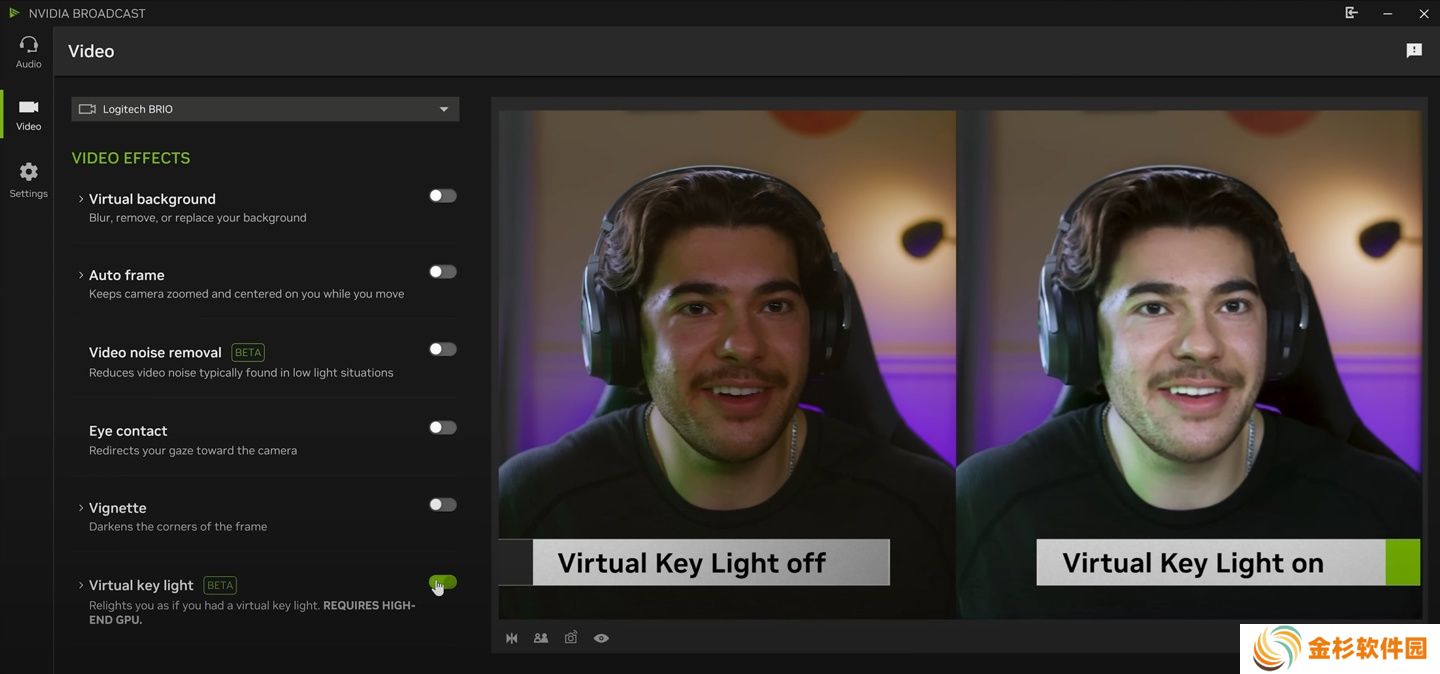Click the two-person compare icon below preview
The width and height of the screenshot is (1440, 674).
(541, 638)
